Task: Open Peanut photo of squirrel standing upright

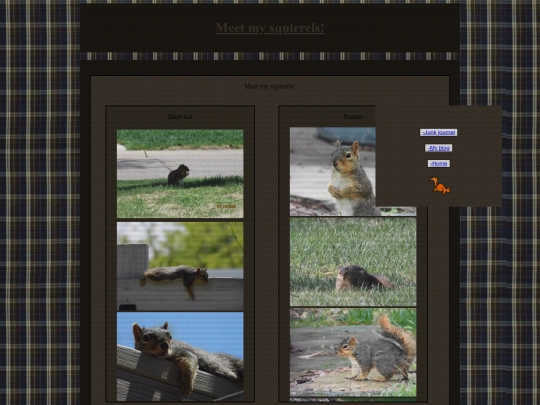Action: pos(333,172)
